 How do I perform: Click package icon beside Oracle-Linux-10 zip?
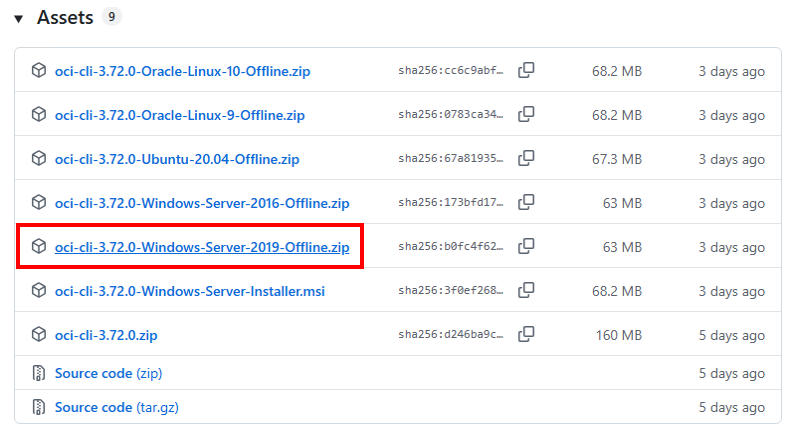click(38, 71)
